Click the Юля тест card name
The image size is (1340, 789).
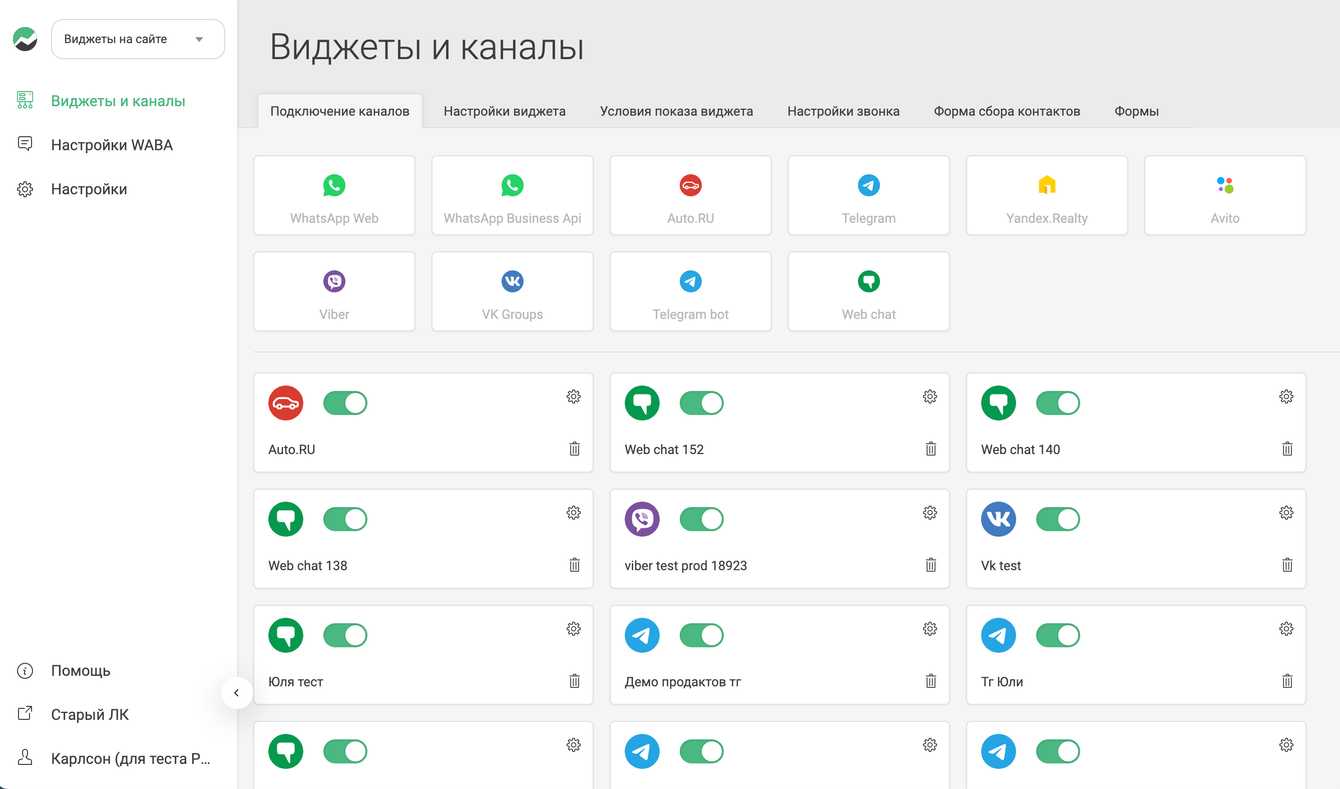coord(296,682)
